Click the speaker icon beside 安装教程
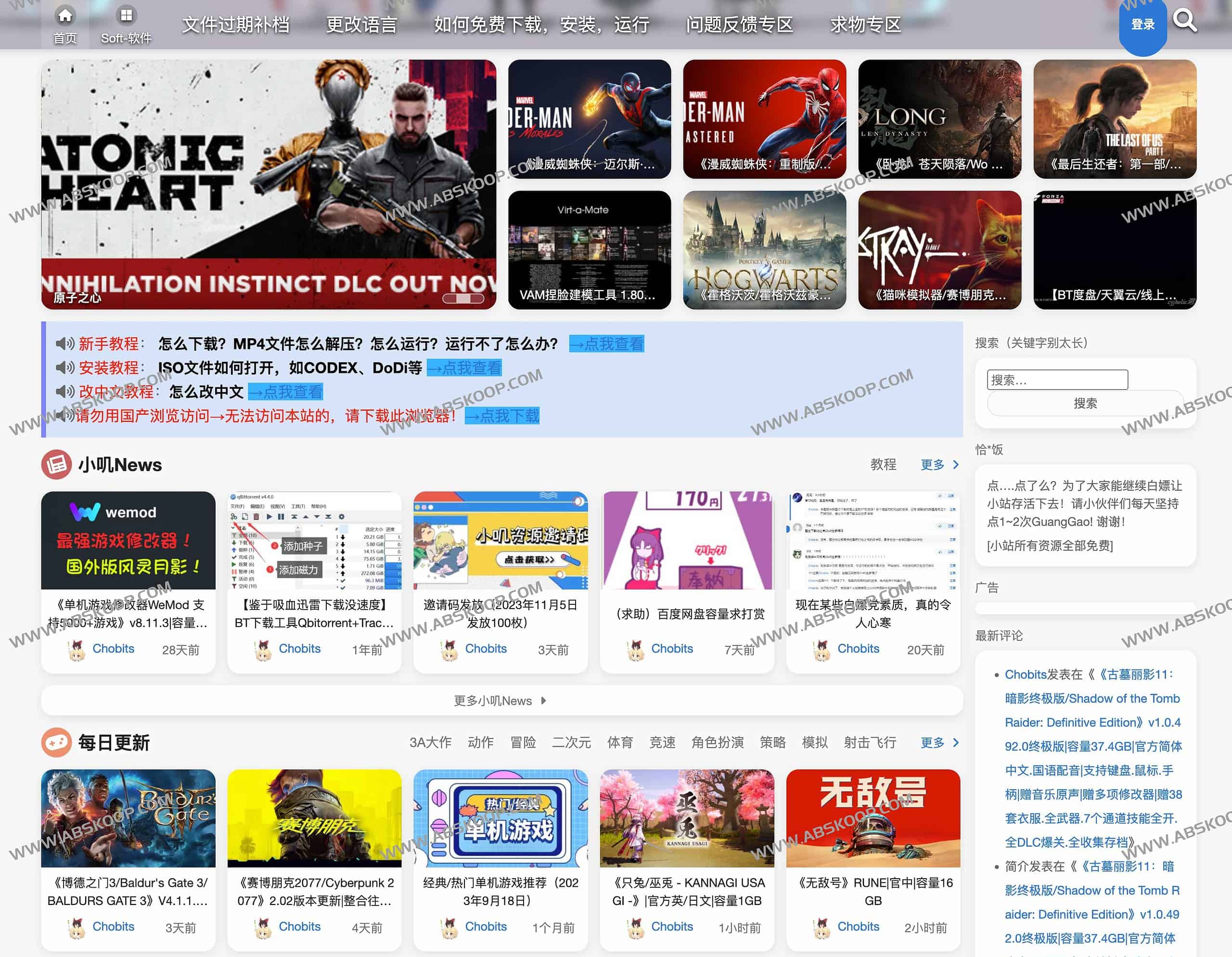Screen dimensions: 1232x957 [x=65, y=368]
